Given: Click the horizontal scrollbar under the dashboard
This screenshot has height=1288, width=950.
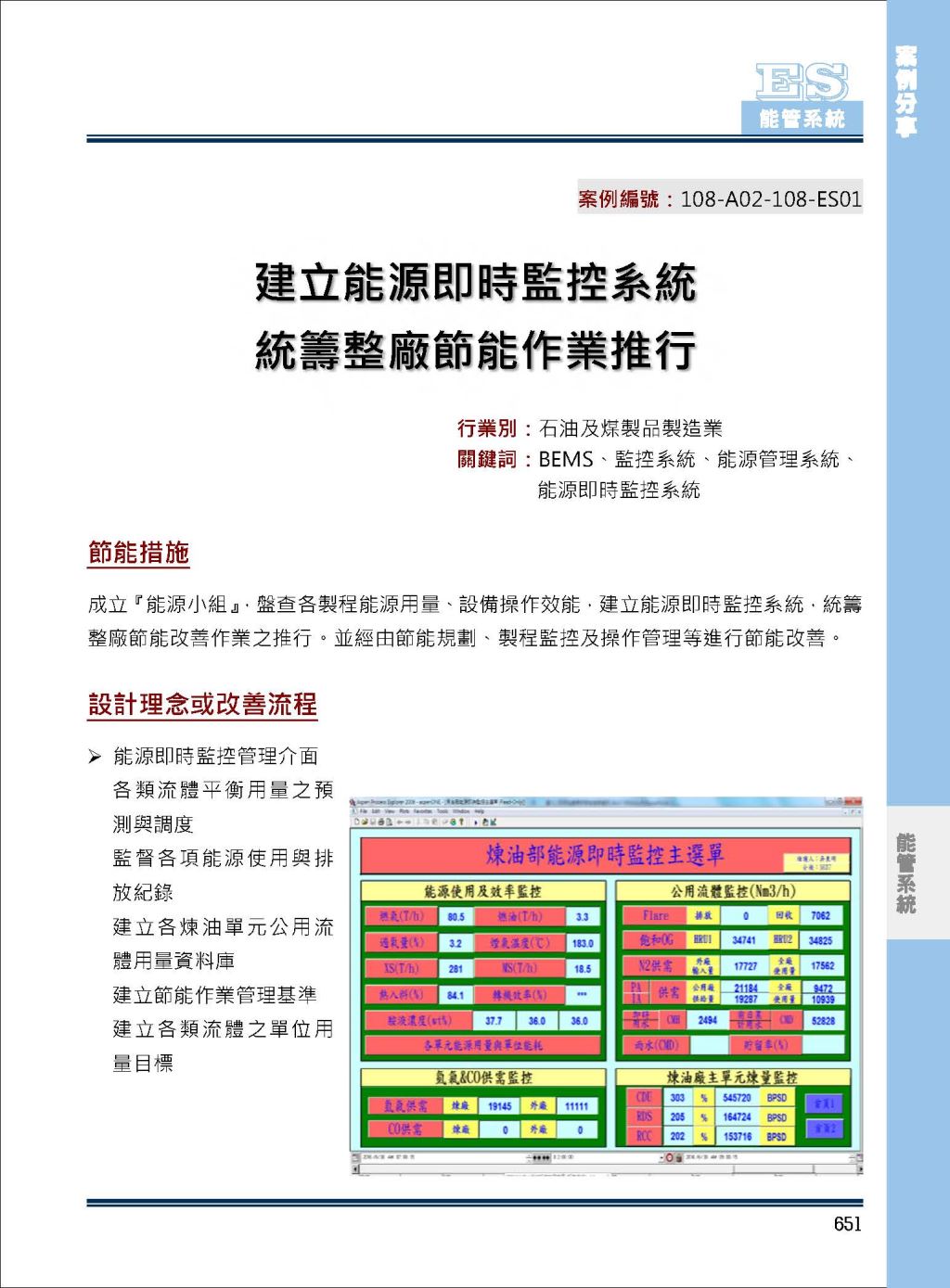Looking at the screenshot, I should point(605,1169).
